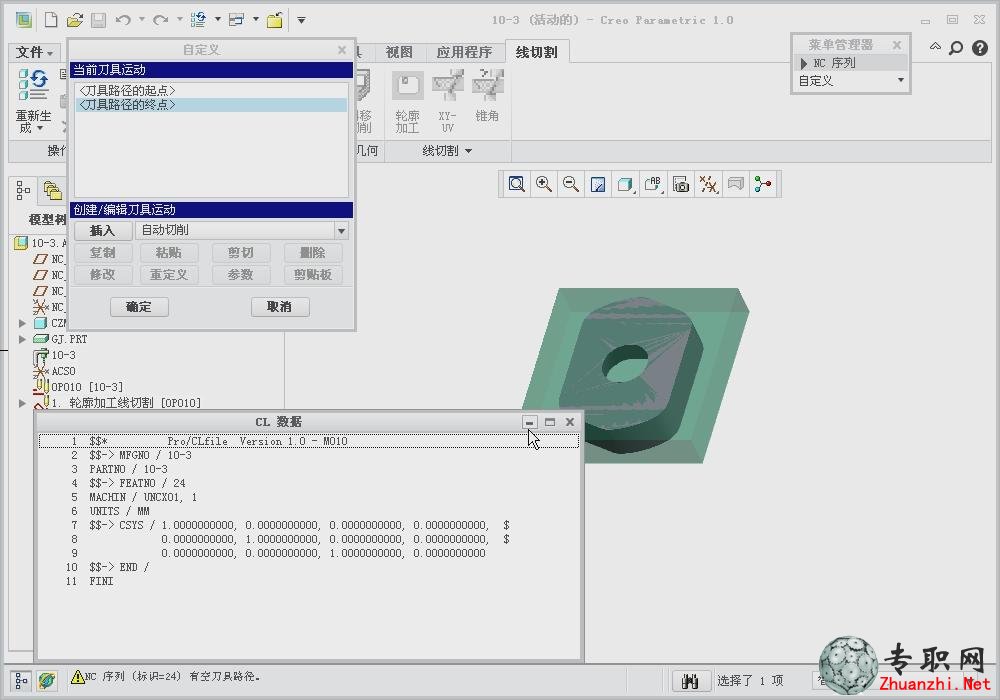This screenshot has width=1000, height=700.
Task: Click the browser globe icon in status bar
Action: [47, 681]
